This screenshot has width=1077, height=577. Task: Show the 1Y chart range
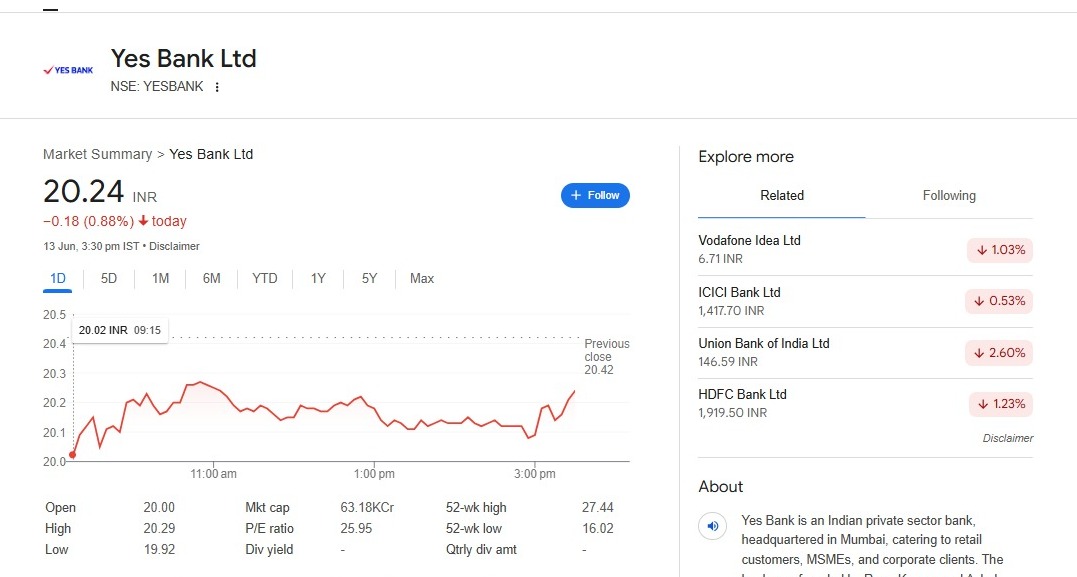click(318, 279)
